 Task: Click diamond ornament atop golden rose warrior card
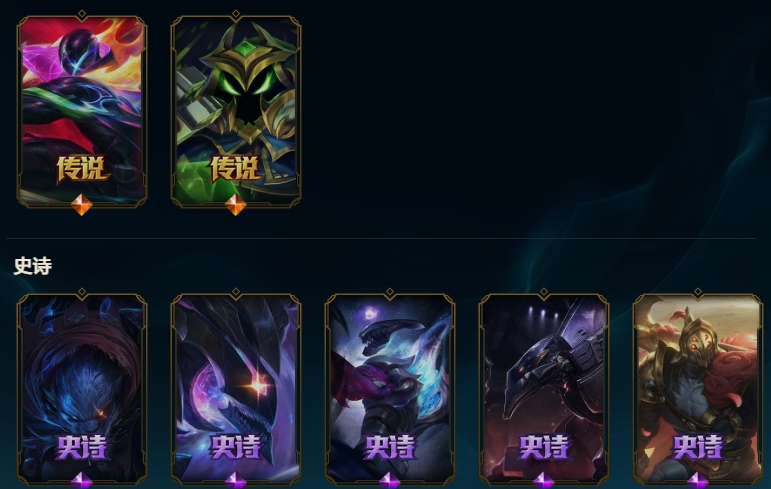697,292
